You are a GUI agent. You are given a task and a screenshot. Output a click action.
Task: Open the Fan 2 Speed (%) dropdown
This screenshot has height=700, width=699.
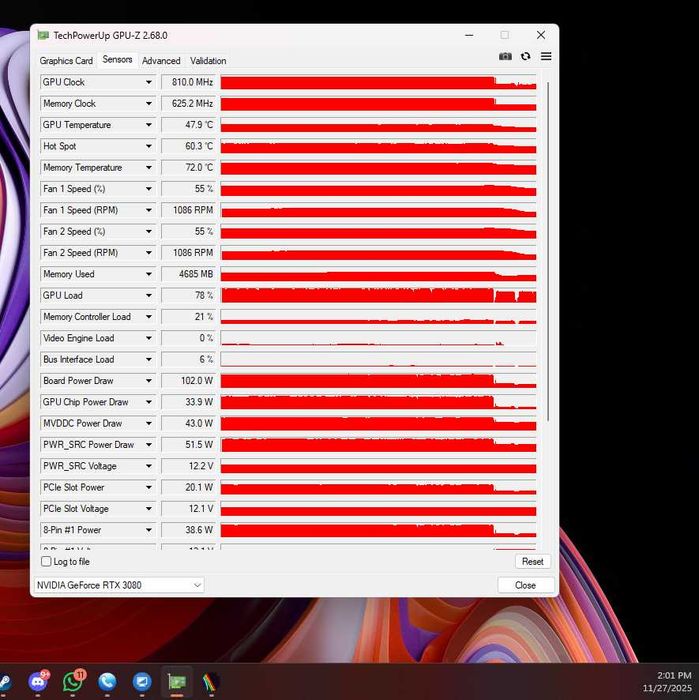[x=149, y=231]
